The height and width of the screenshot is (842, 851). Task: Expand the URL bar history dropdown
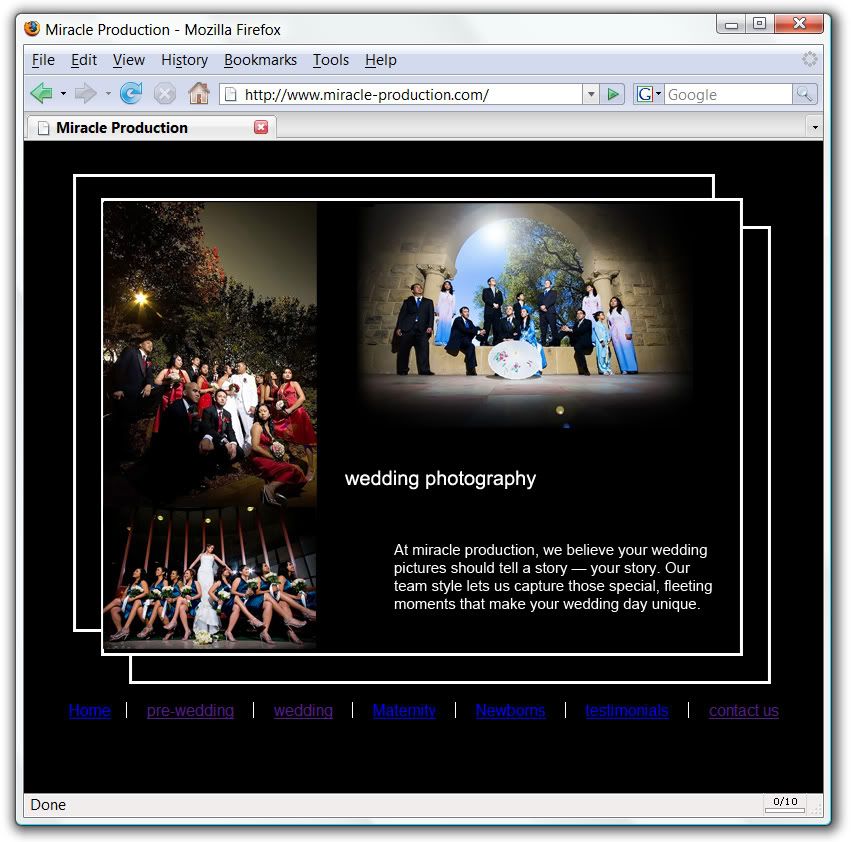pos(590,94)
